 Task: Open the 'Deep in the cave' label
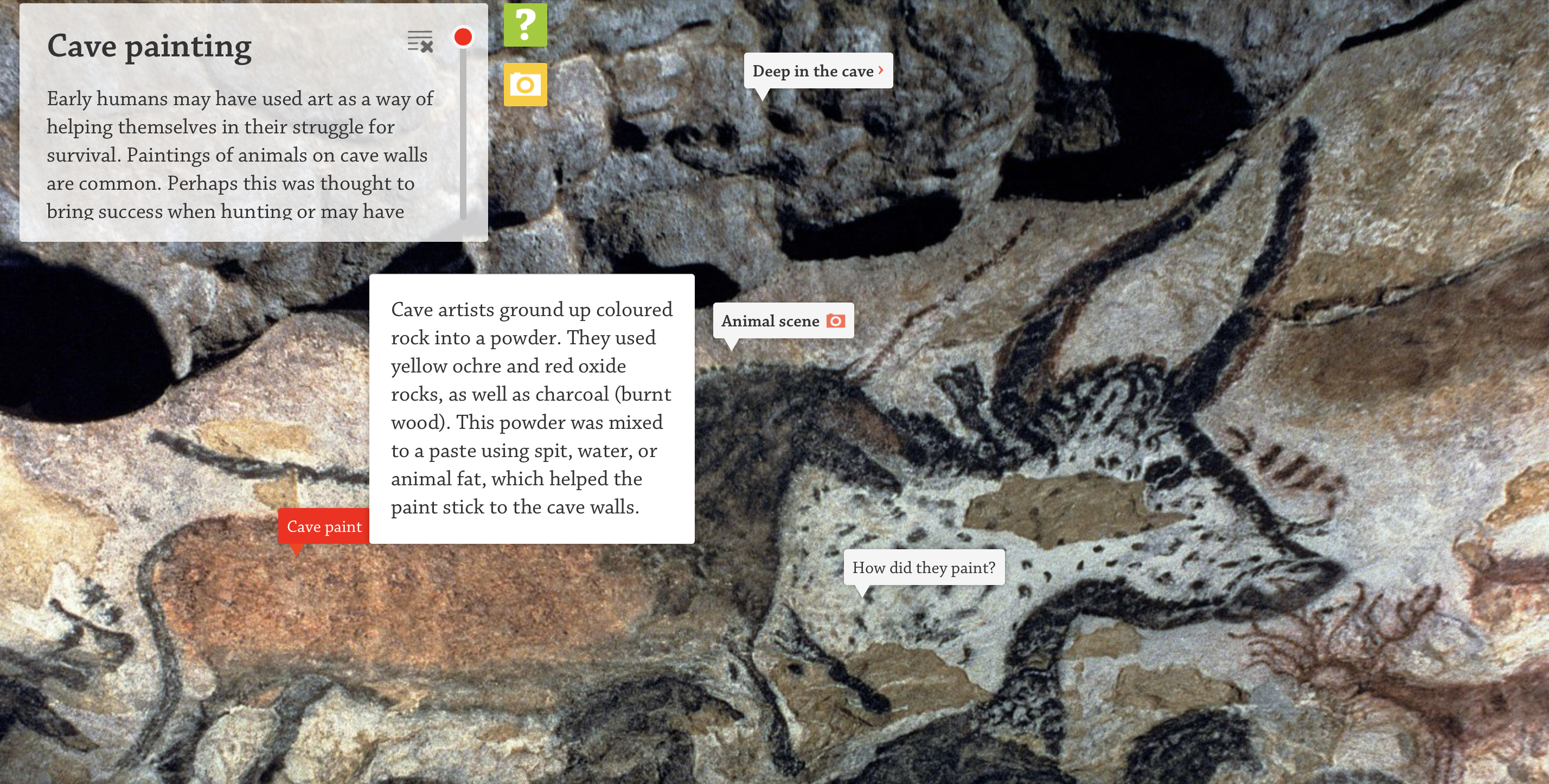click(818, 71)
